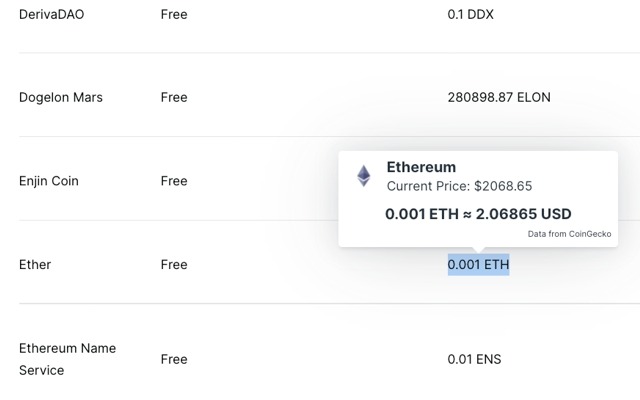Screen dimensions: 640x400
Task: Click the DerivaDAO token name
Action: pos(51,15)
